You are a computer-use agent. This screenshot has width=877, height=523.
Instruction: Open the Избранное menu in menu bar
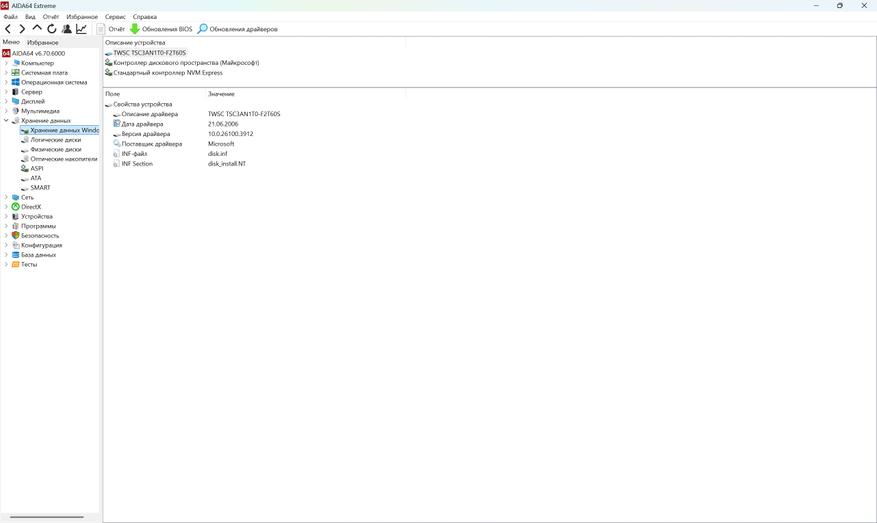click(82, 17)
